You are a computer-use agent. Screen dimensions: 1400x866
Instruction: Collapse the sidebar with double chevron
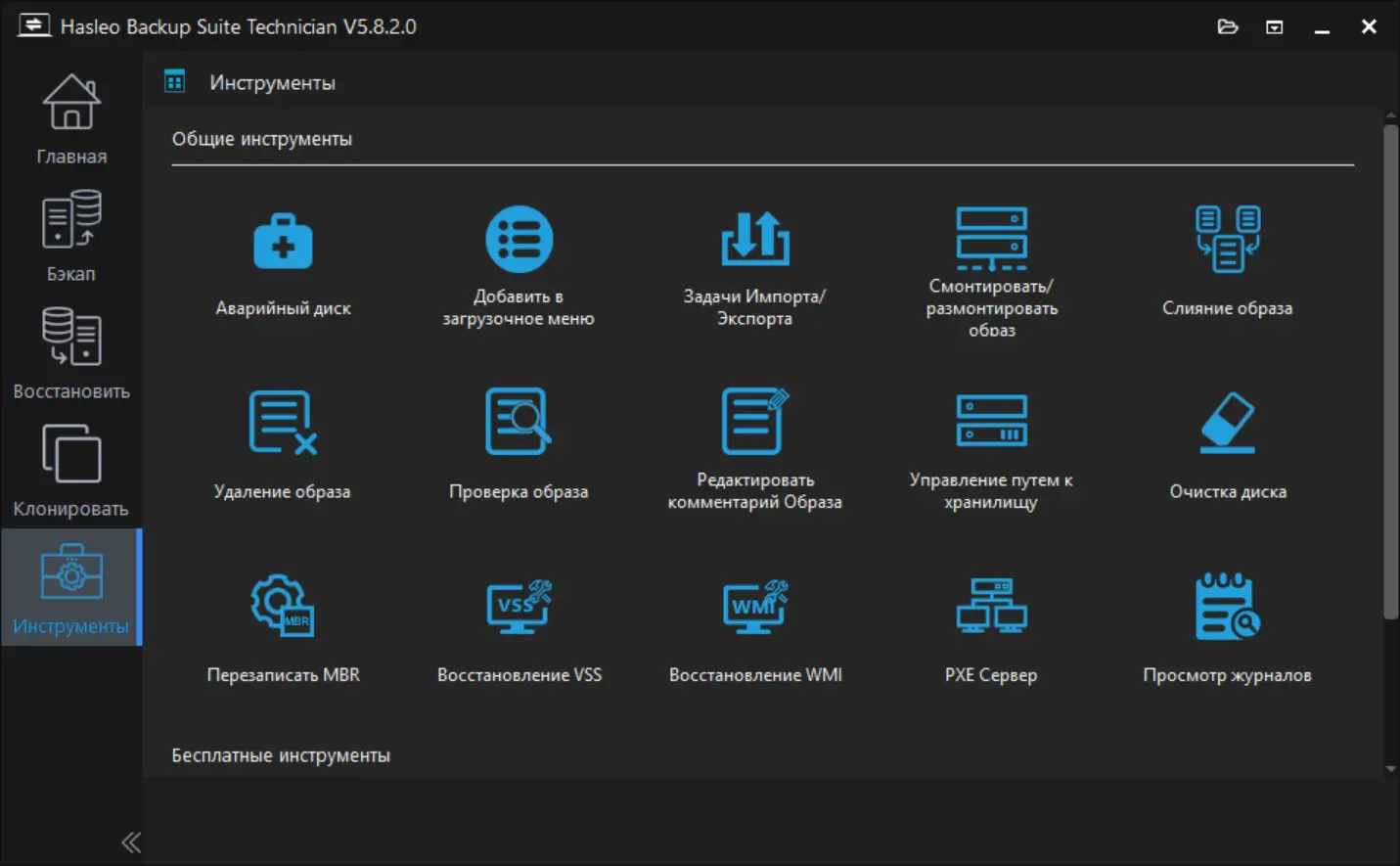[131, 843]
